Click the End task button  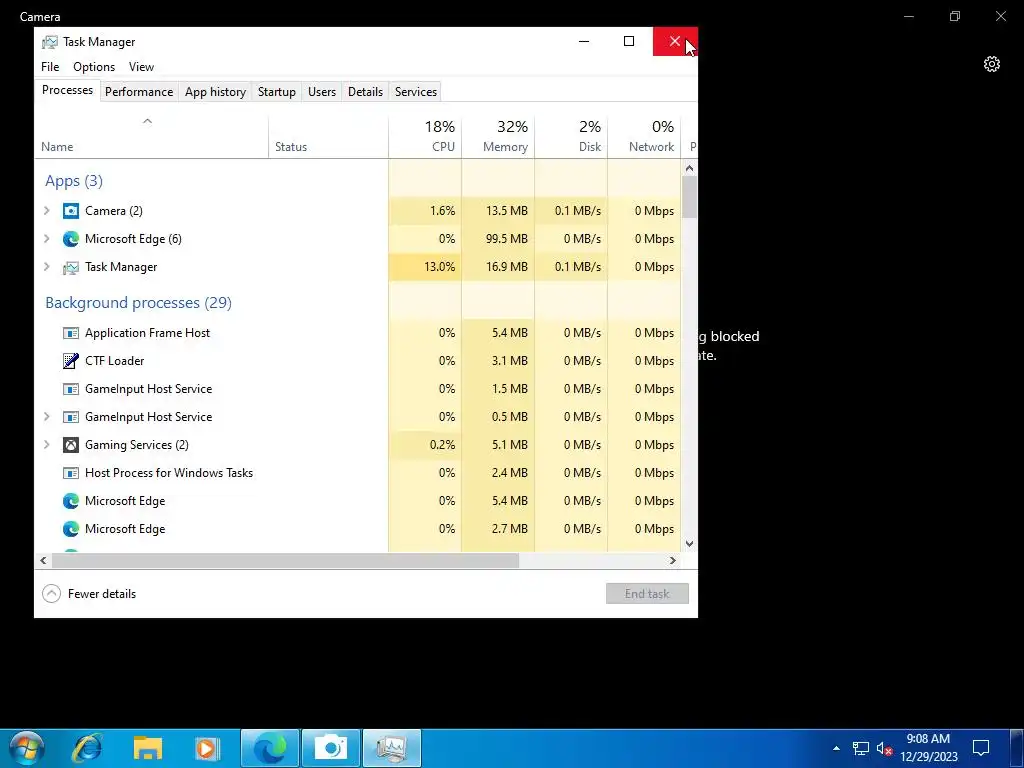[647, 594]
